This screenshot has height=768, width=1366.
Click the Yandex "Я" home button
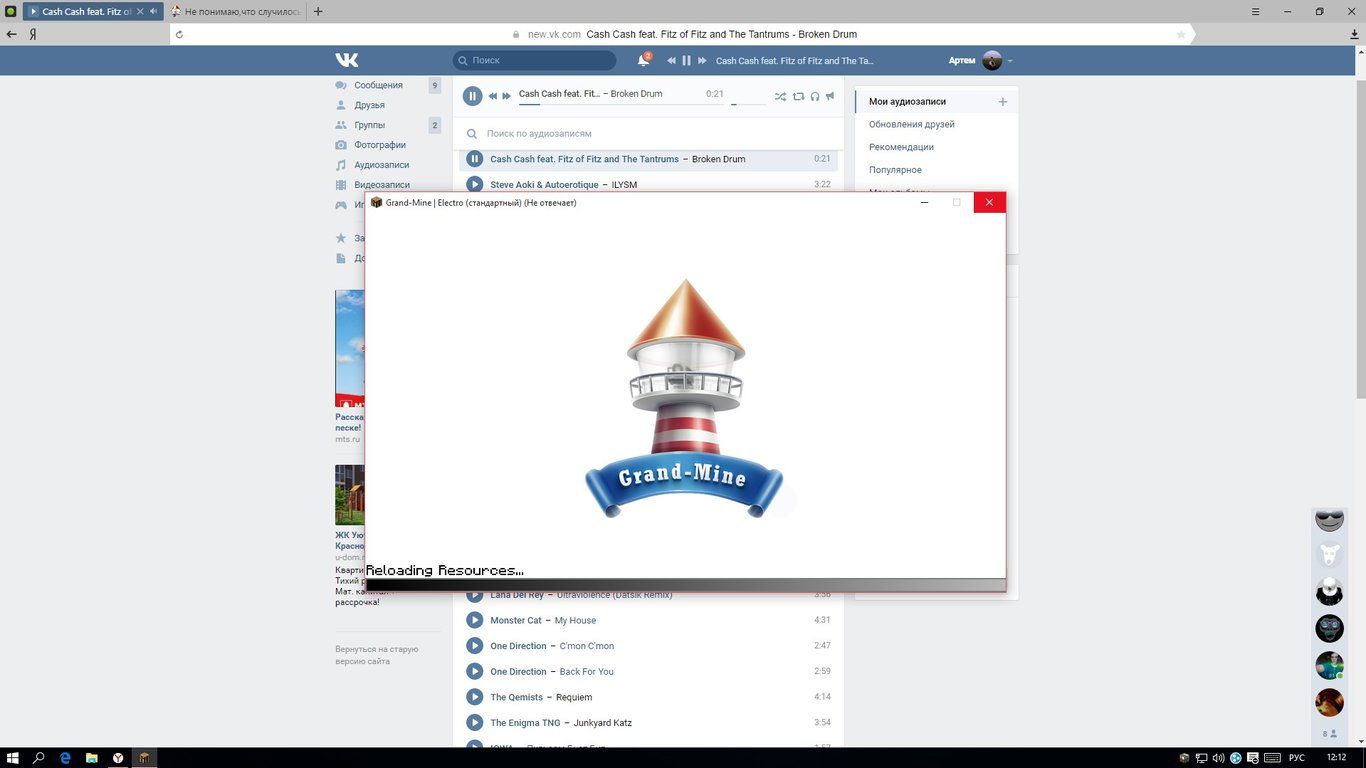[x=33, y=34]
